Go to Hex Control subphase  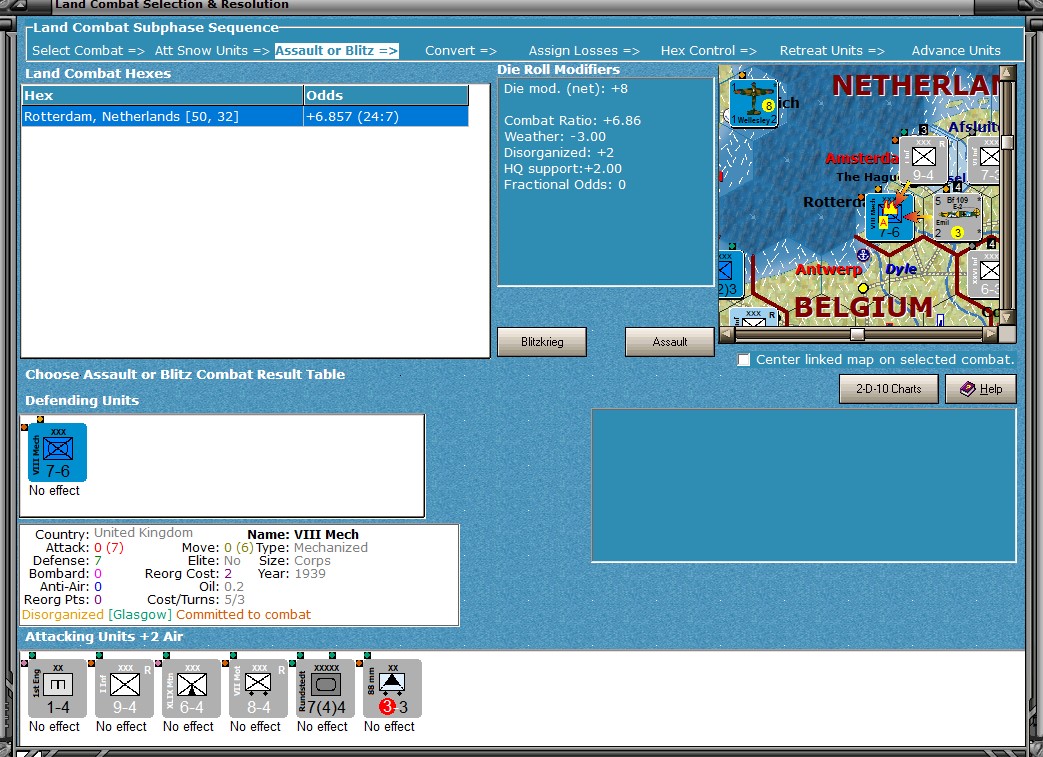708,51
